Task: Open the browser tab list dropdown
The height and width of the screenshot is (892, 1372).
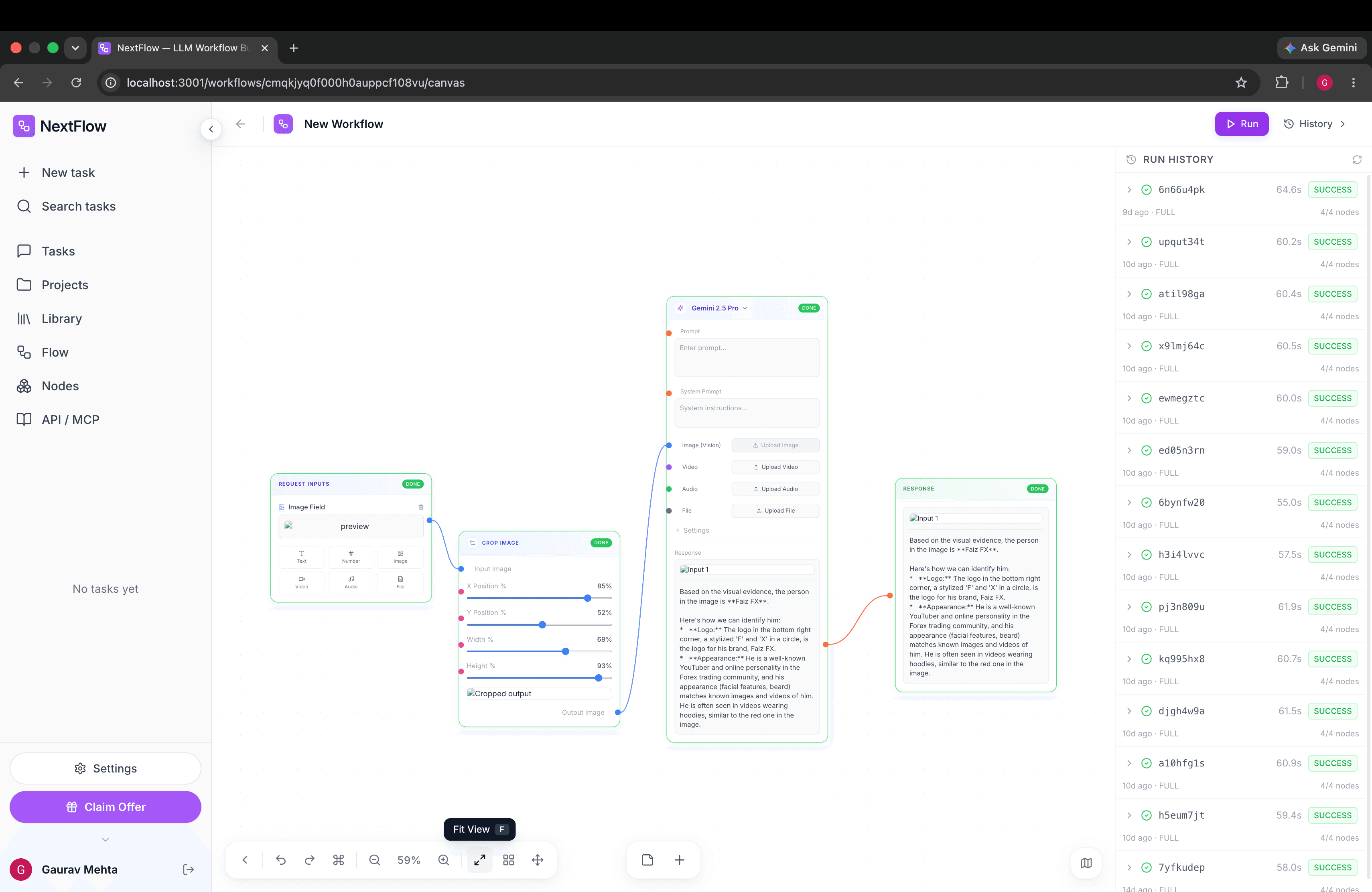Action: [x=75, y=48]
